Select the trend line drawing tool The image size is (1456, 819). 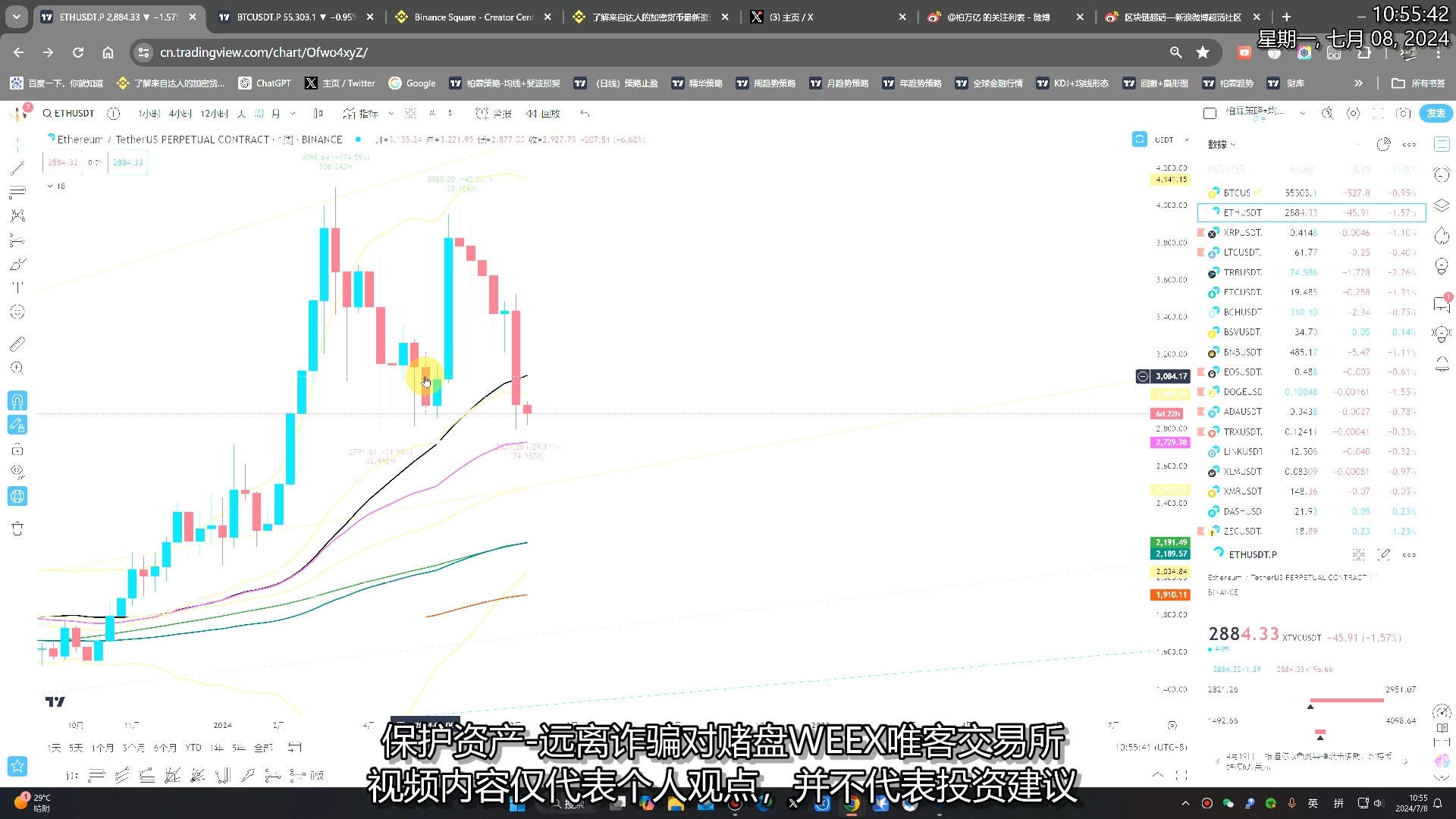click(17, 168)
